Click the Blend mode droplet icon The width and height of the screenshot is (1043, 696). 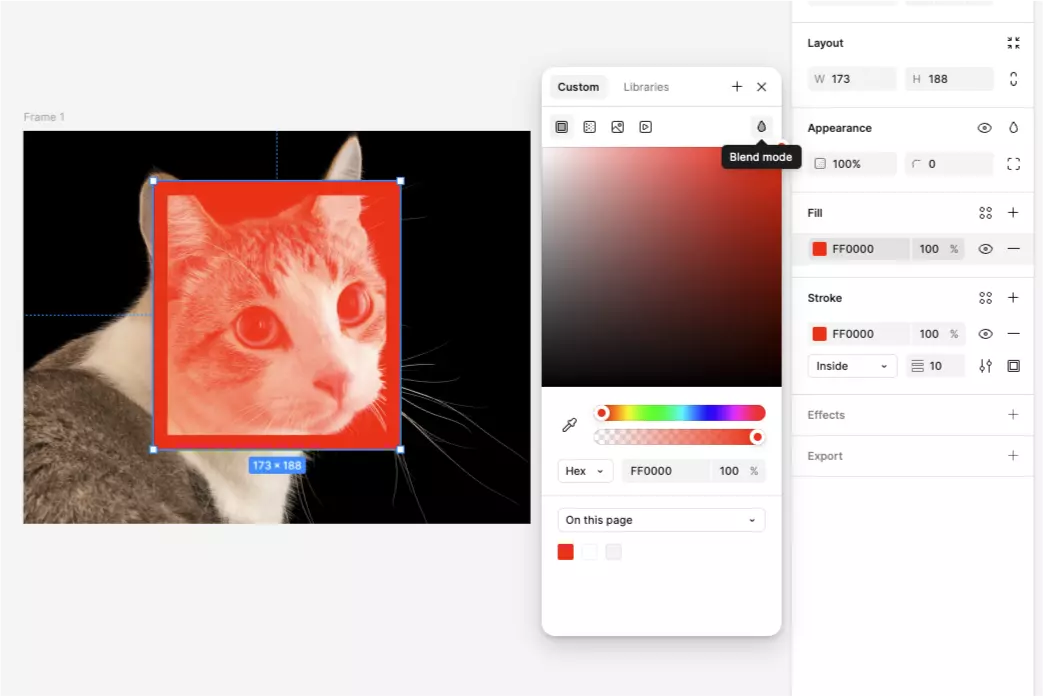click(x=761, y=127)
